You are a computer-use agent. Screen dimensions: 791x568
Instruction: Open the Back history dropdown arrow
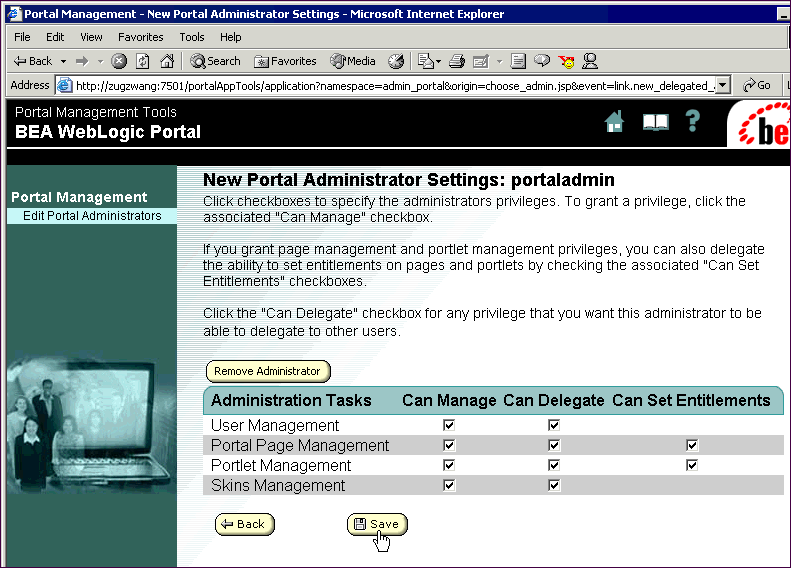(x=63, y=62)
